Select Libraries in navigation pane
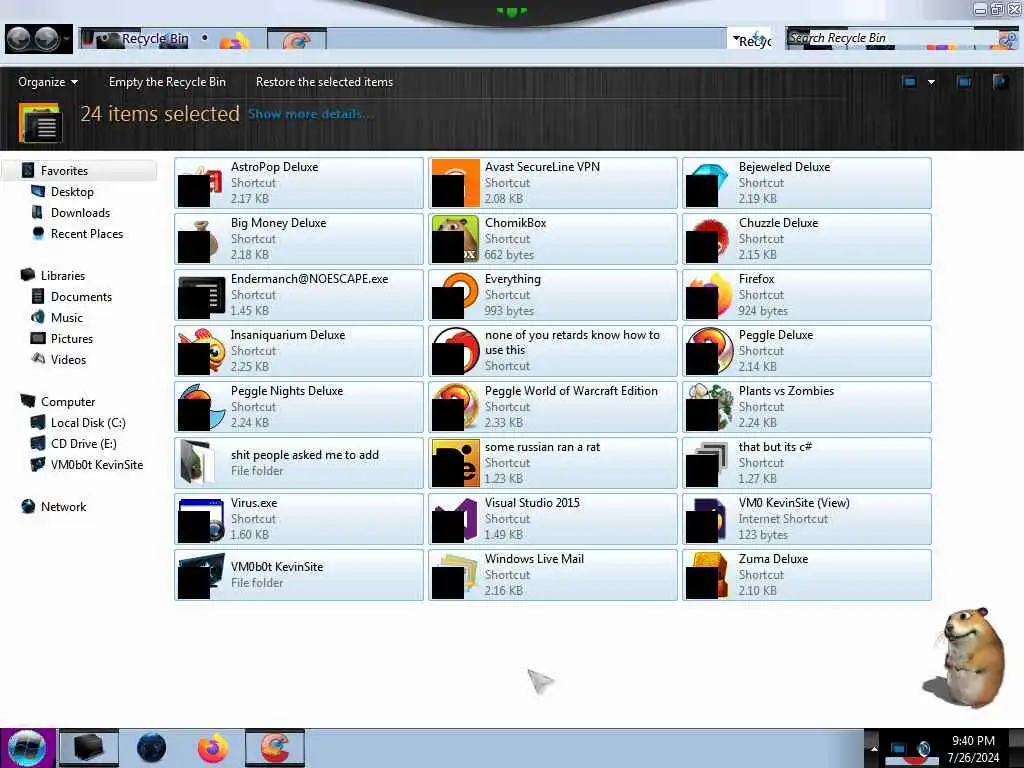The width and height of the screenshot is (1024, 768). (x=63, y=276)
